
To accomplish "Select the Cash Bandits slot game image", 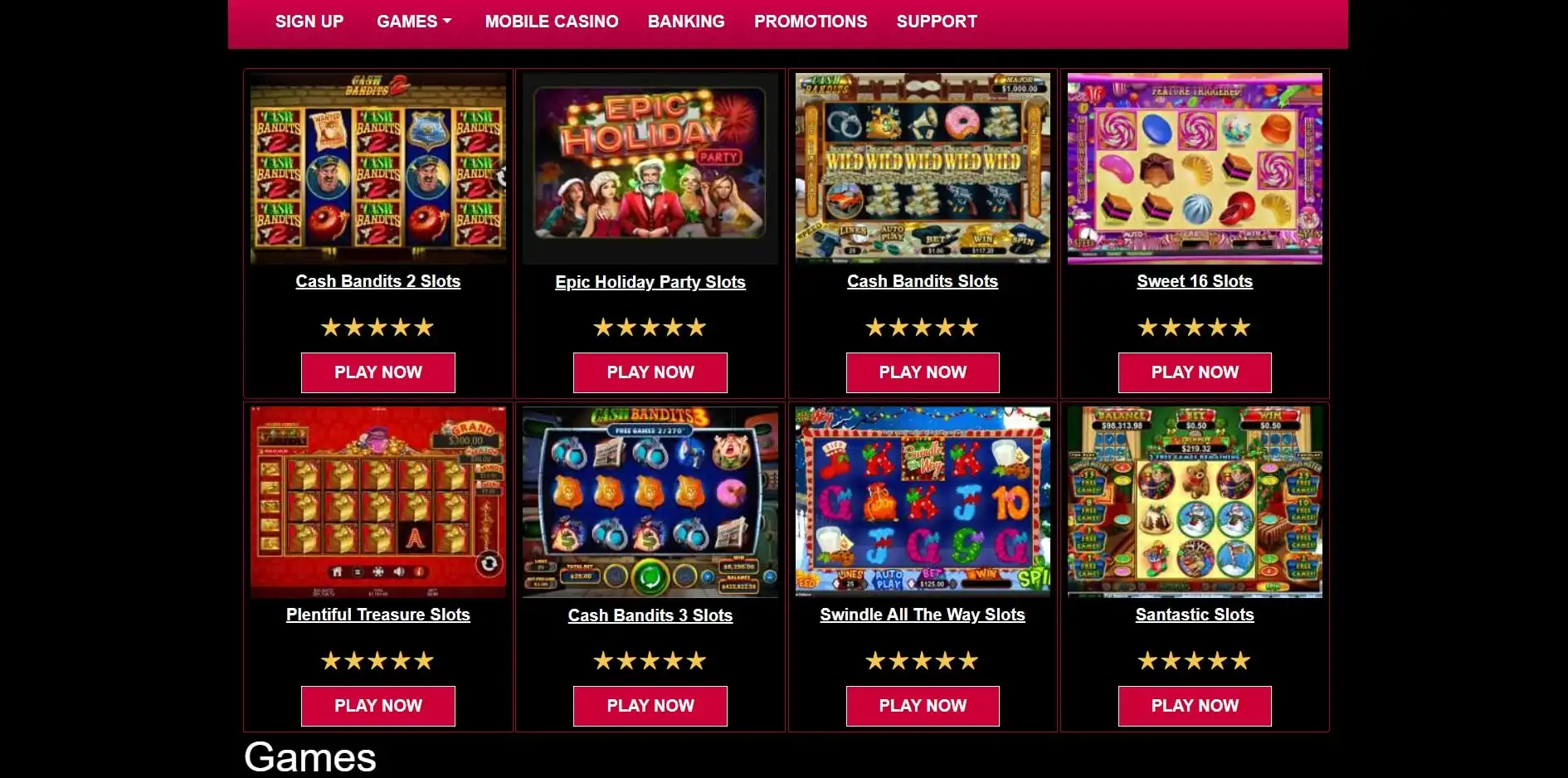I will 923,168.
